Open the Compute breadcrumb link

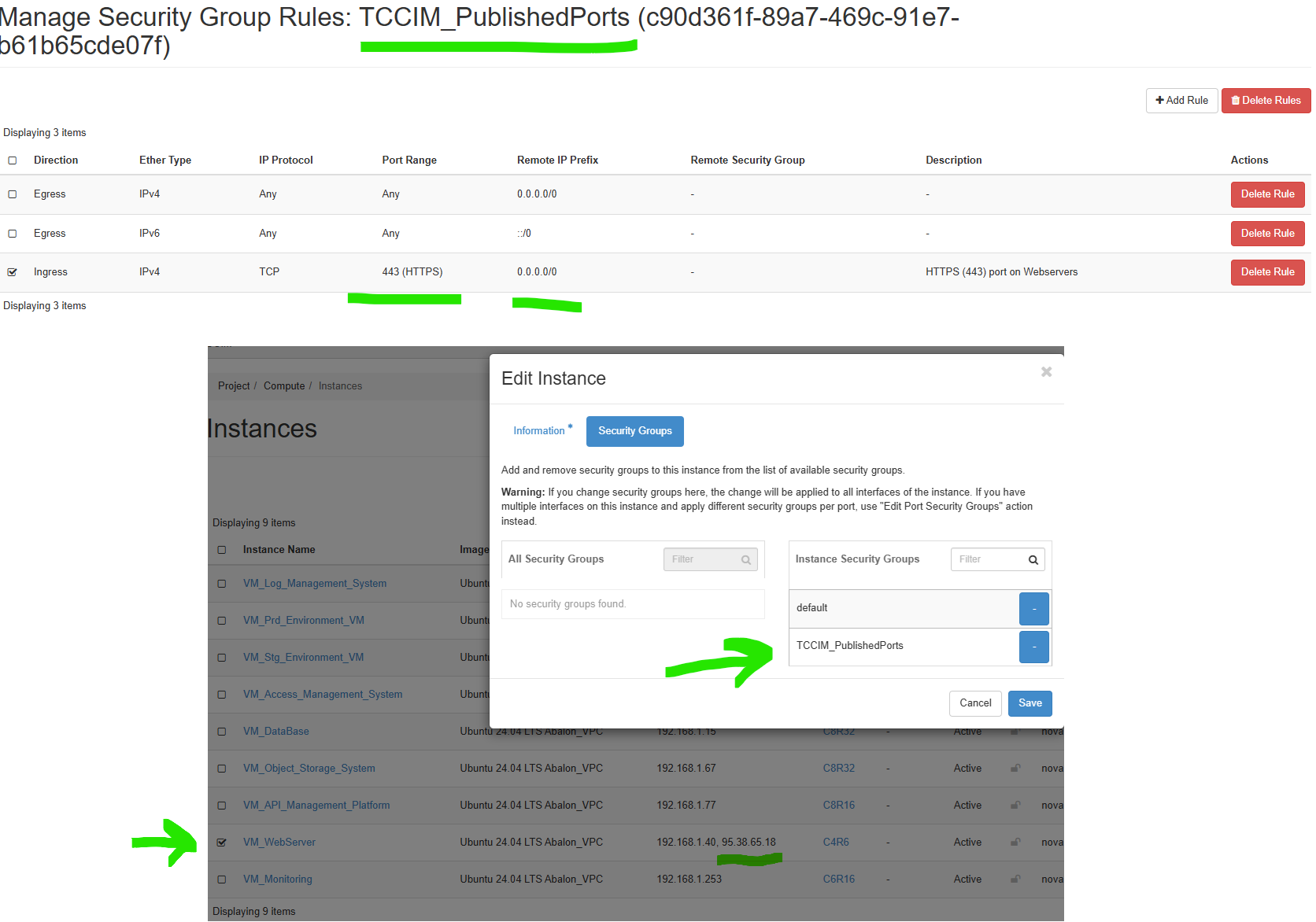coord(284,386)
